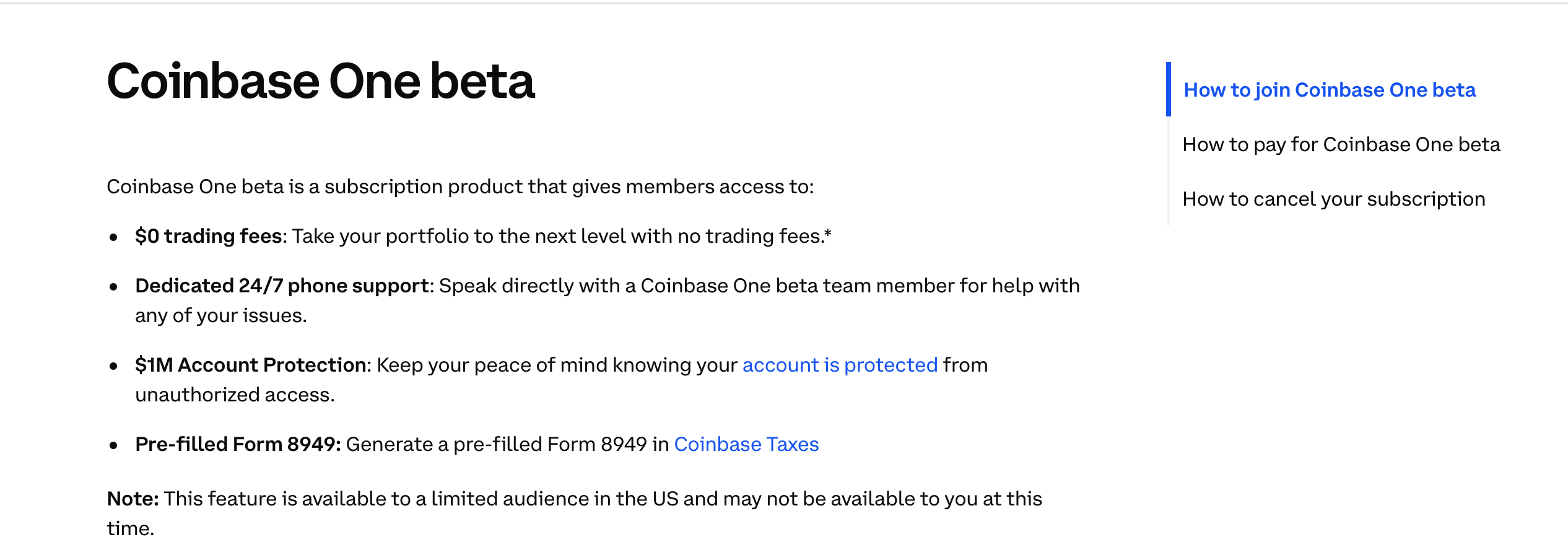Click the 'Pre-filled Form 8949:' bold label
This screenshot has height=555, width=1568.
pos(238,445)
